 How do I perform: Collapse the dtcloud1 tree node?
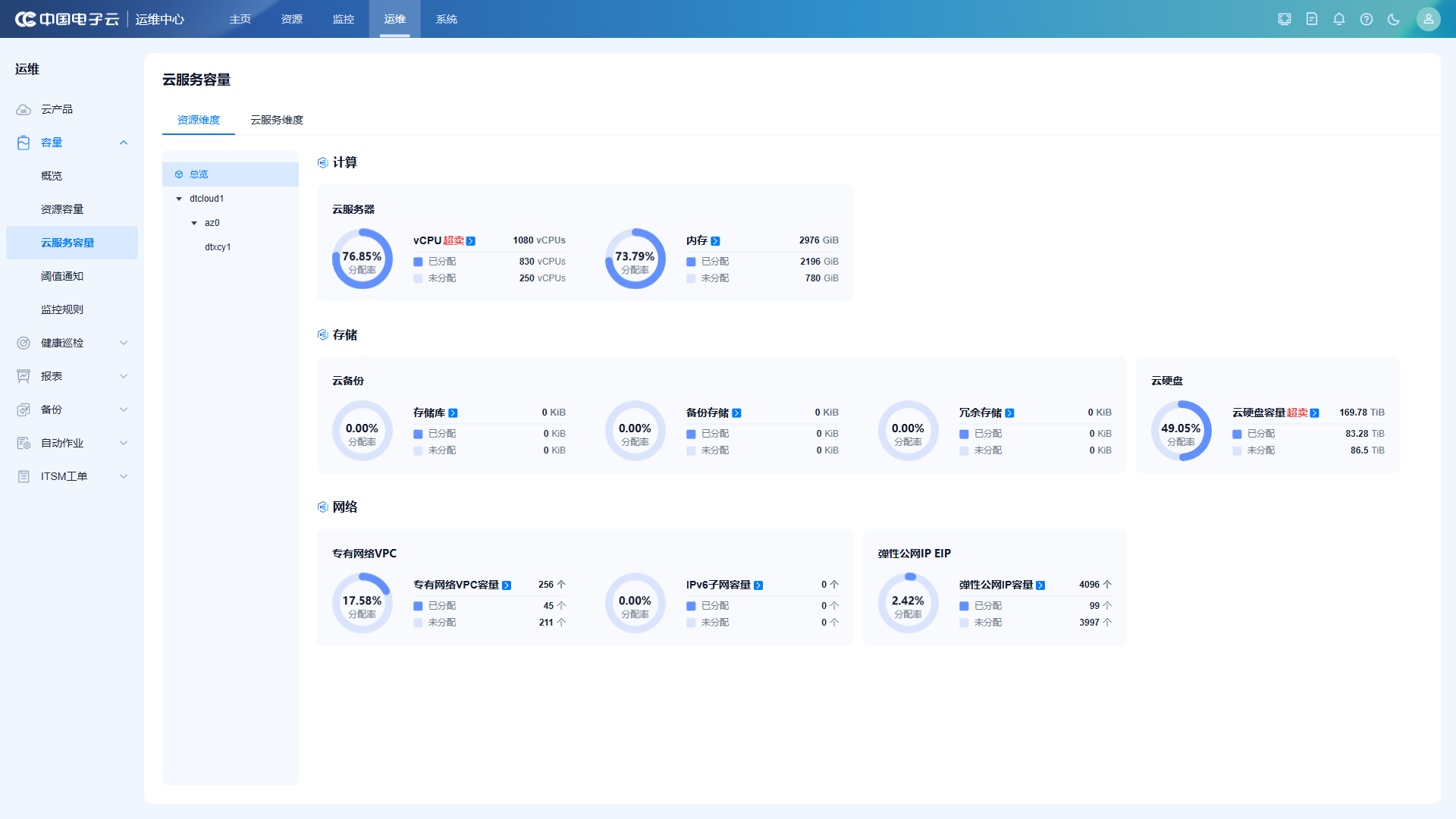pos(179,199)
